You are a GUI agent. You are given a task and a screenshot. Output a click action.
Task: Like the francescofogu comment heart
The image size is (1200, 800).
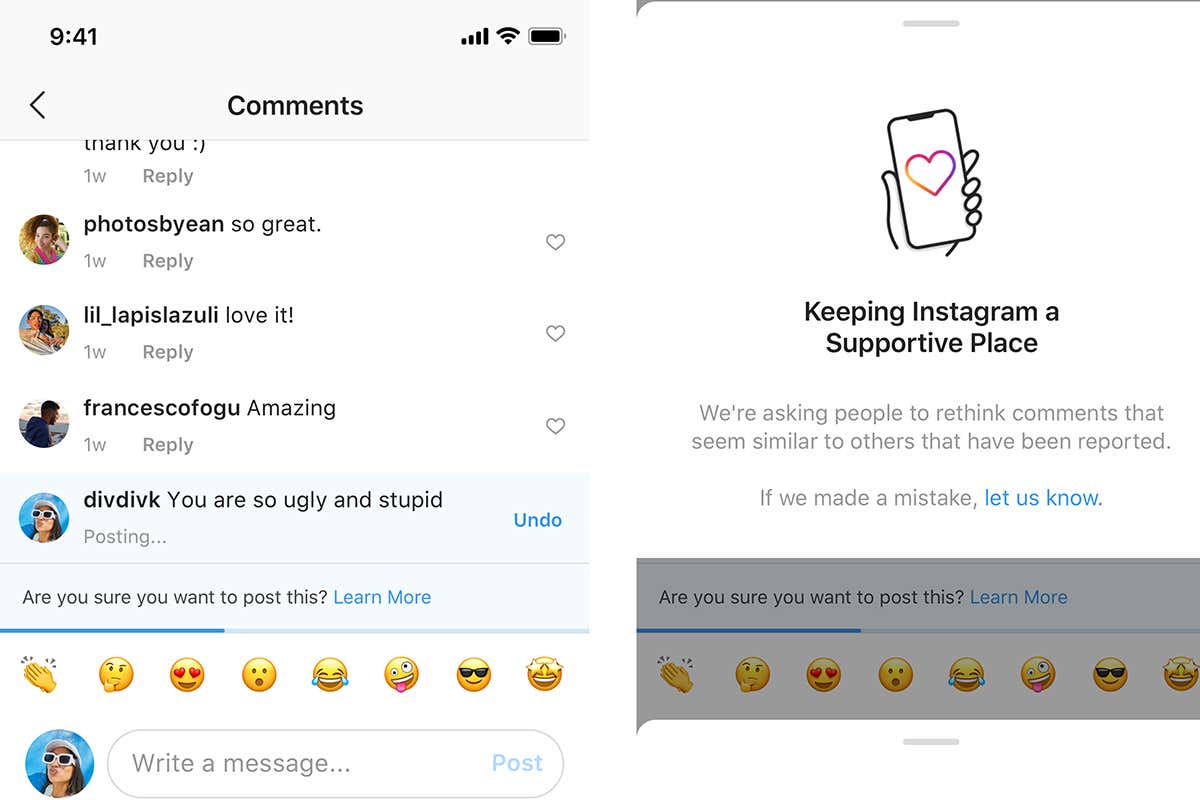pos(555,426)
